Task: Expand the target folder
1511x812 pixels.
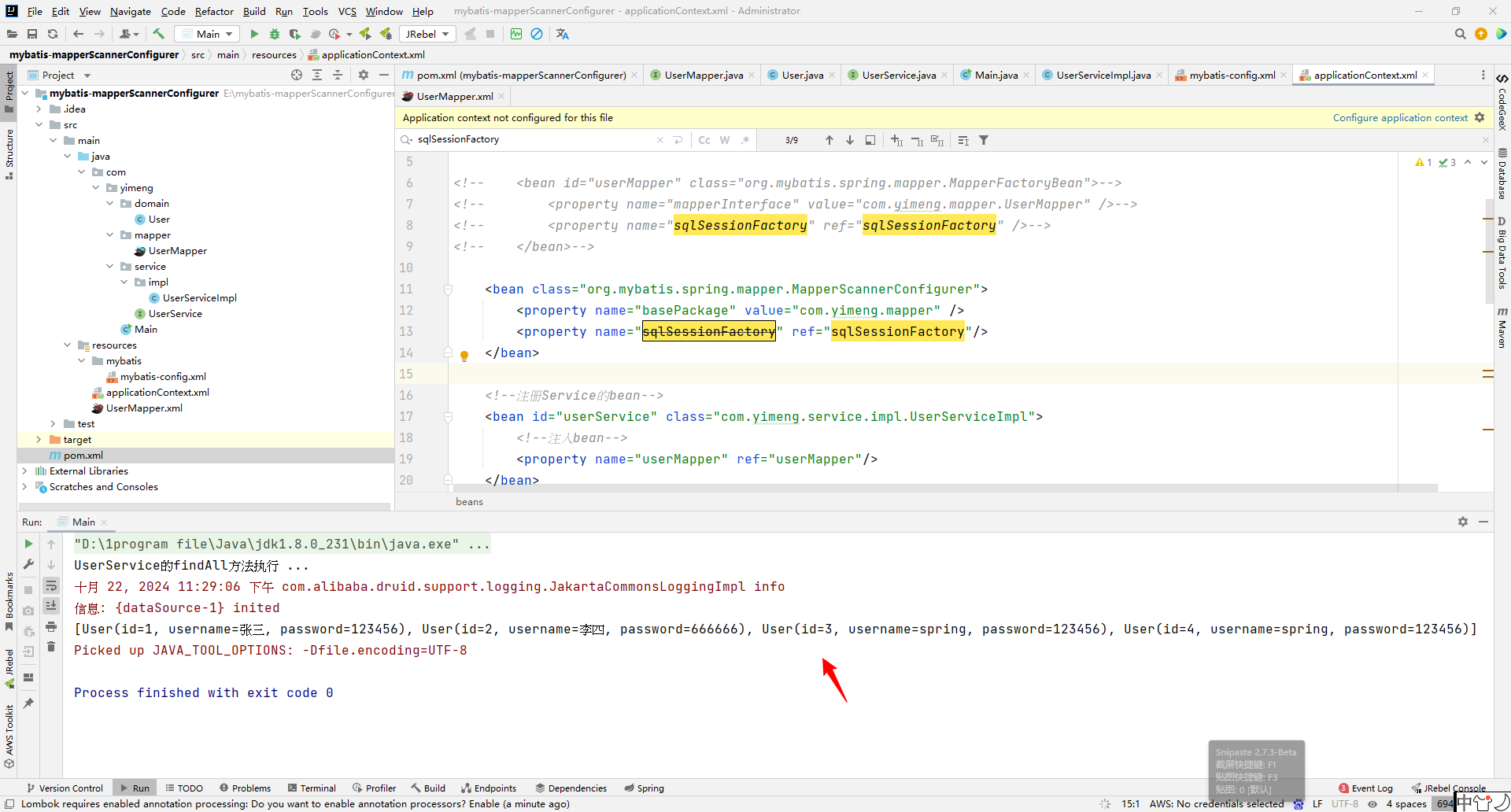Action: point(39,440)
